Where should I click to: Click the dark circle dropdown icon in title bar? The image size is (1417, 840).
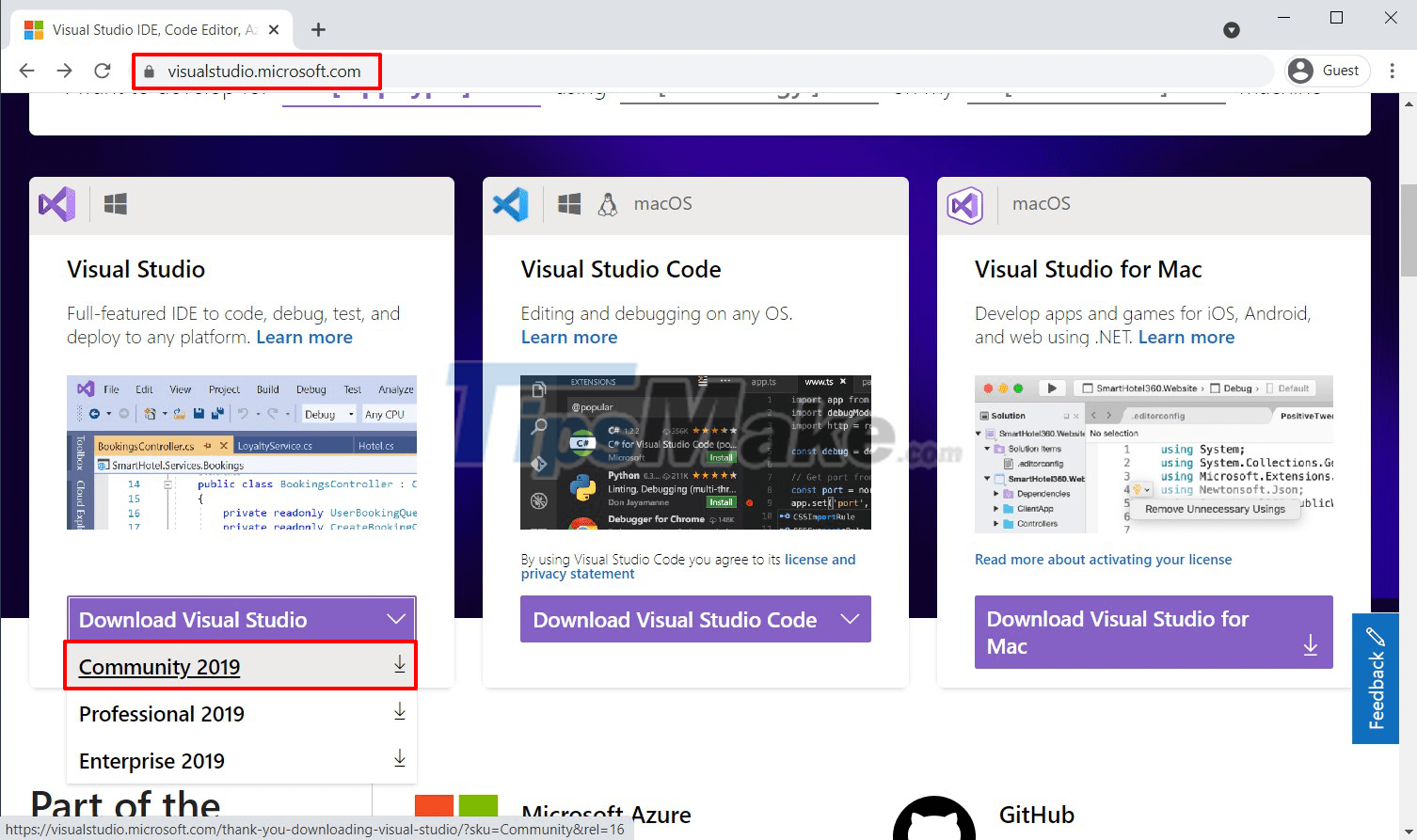tap(1232, 30)
